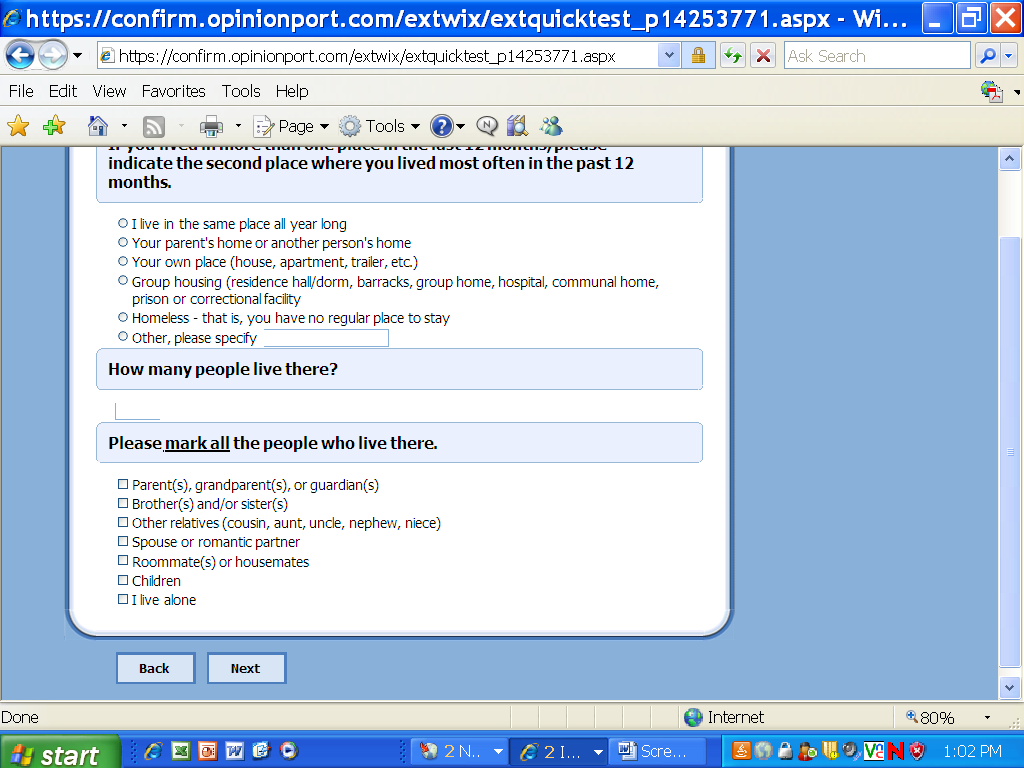Image resolution: width=1024 pixels, height=768 pixels.
Task: Check 'Spouse or romantic partner'
Action: click(123, 541)
